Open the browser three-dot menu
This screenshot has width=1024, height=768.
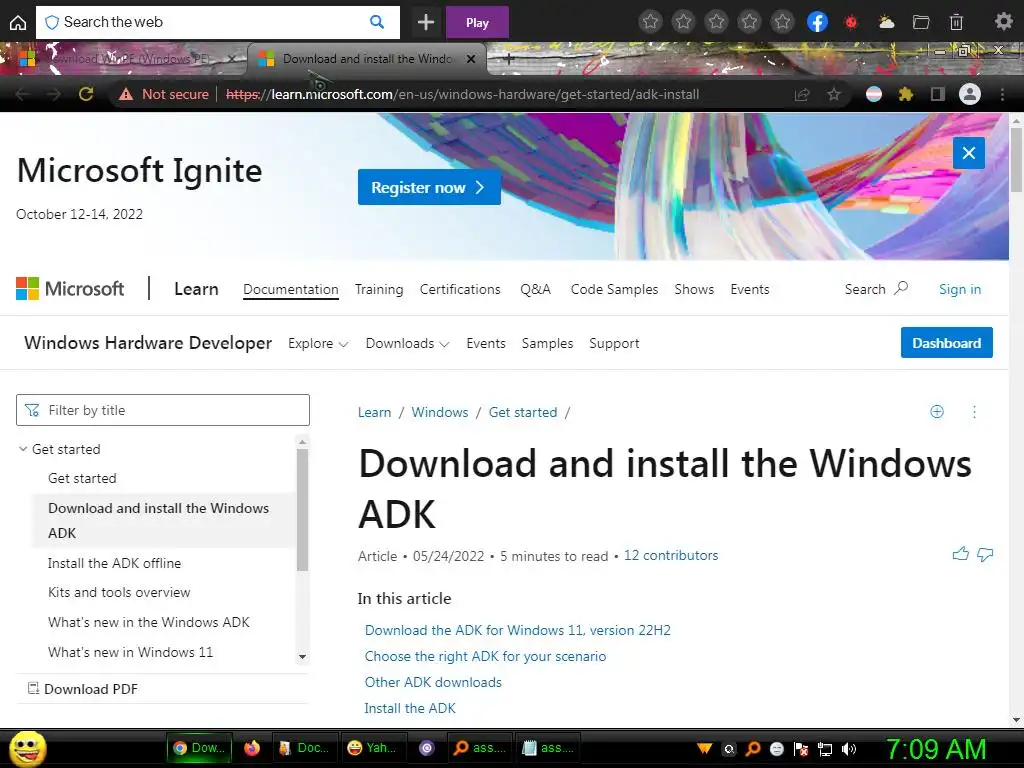[1002, 95]
